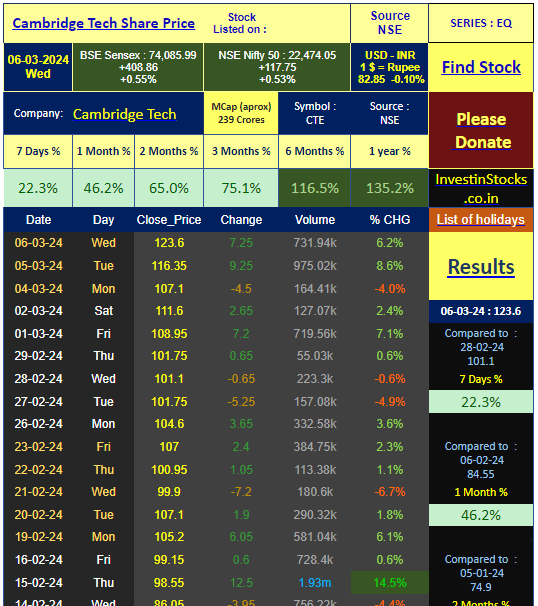Click the BSE Sensex 74,085.99 cell
The height and width of the screenshot is (606, 538).
coord(138,67)
